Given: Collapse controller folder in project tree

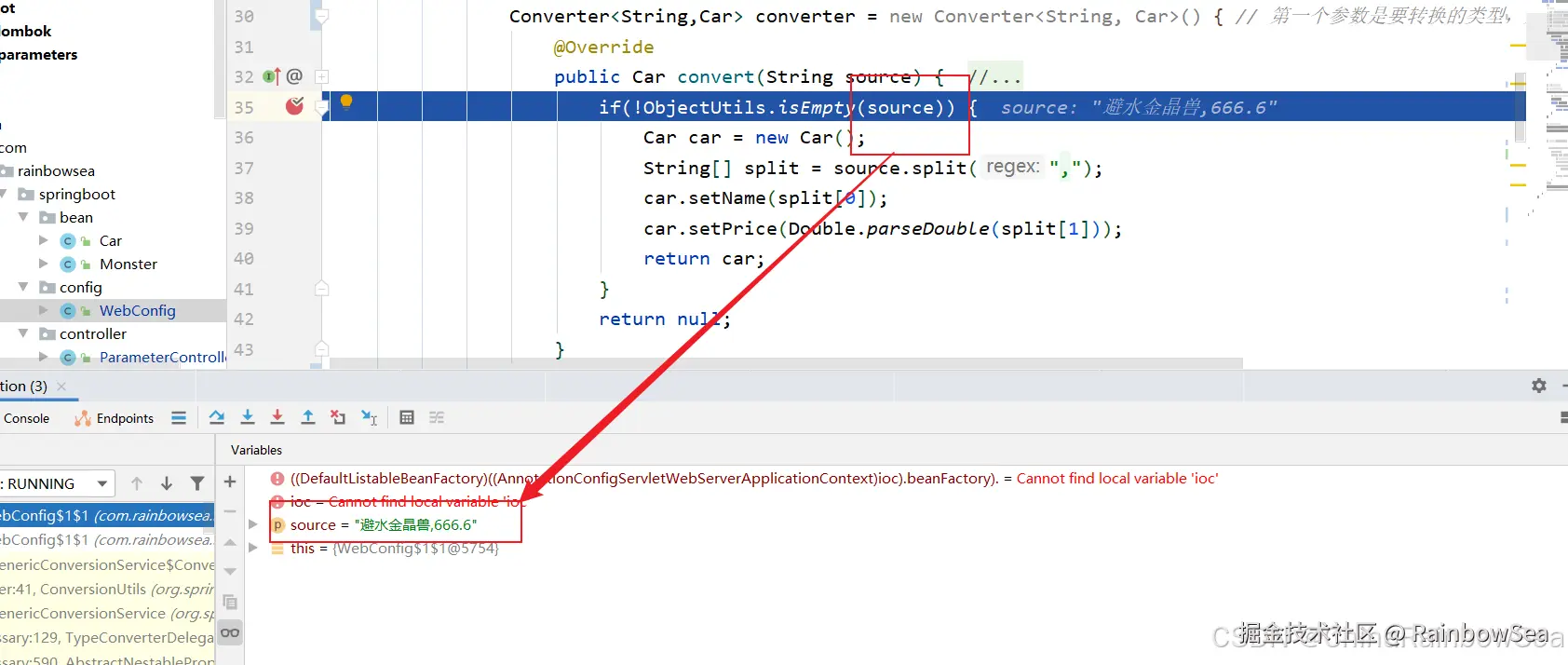Looking at the screenshot, I should point(23,333).
